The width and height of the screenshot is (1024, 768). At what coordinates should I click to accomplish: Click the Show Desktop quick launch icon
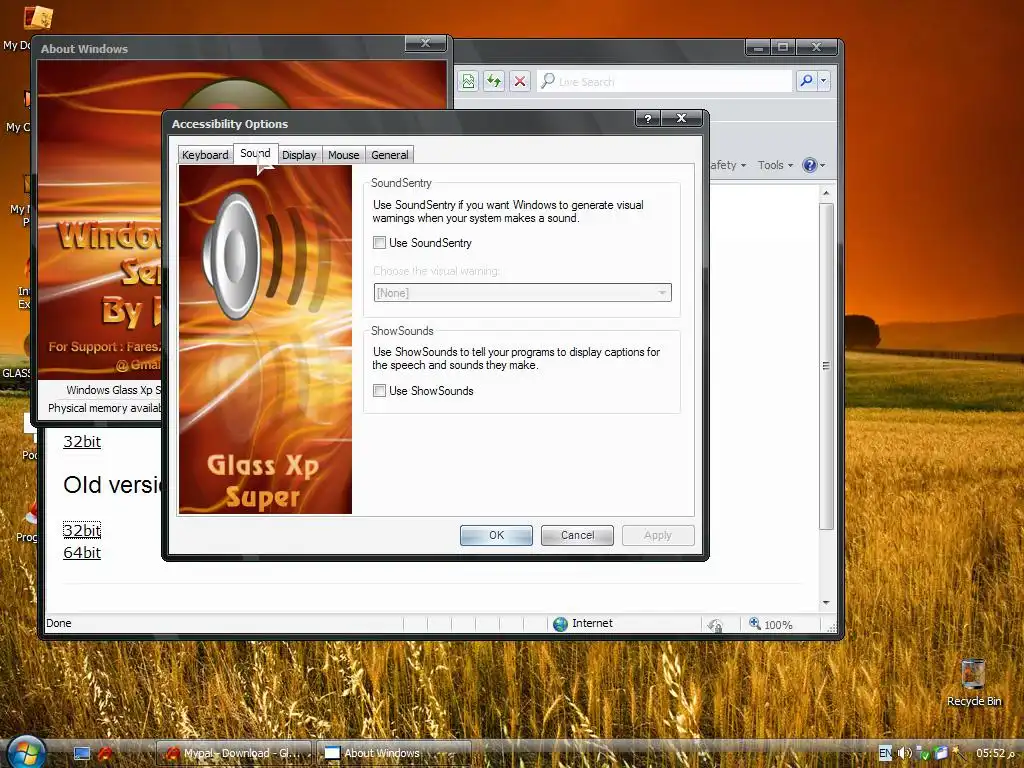[82, 753]
